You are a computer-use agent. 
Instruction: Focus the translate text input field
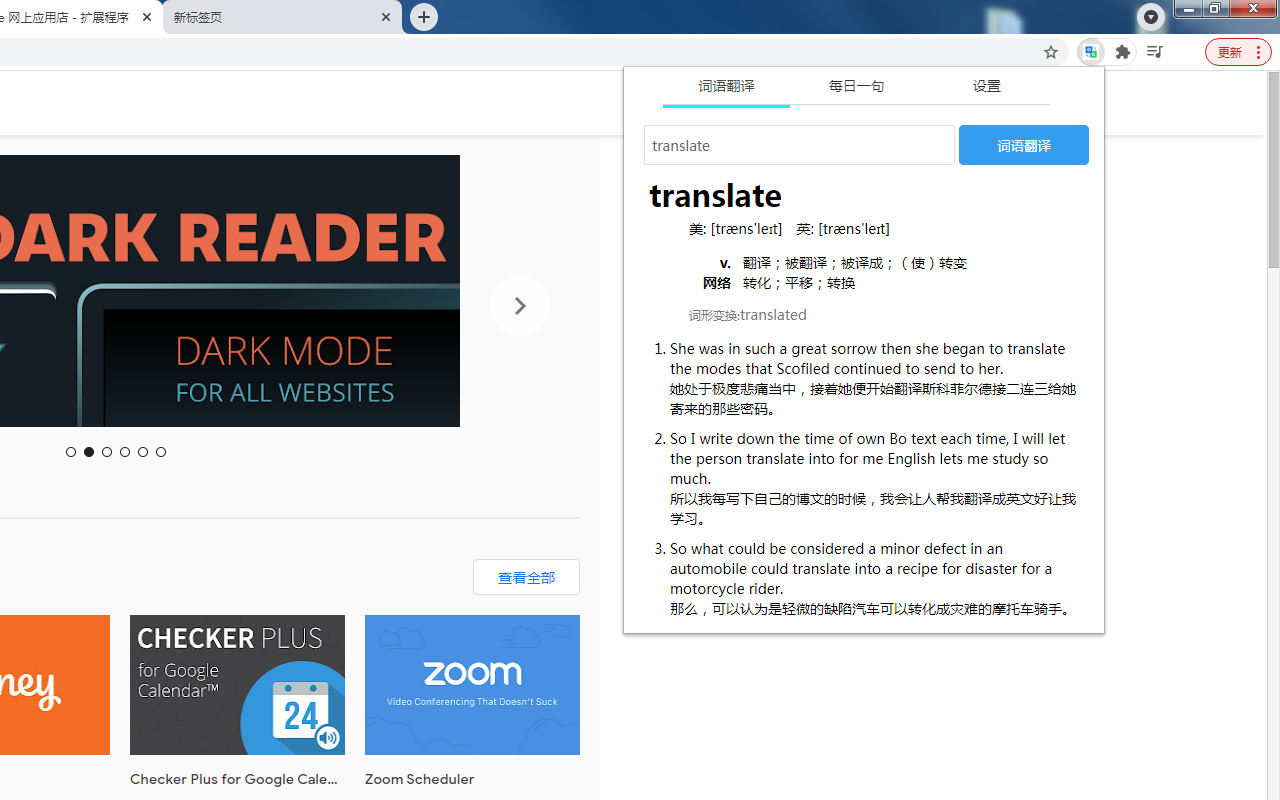pyautogui.click(x=799, y=145)
